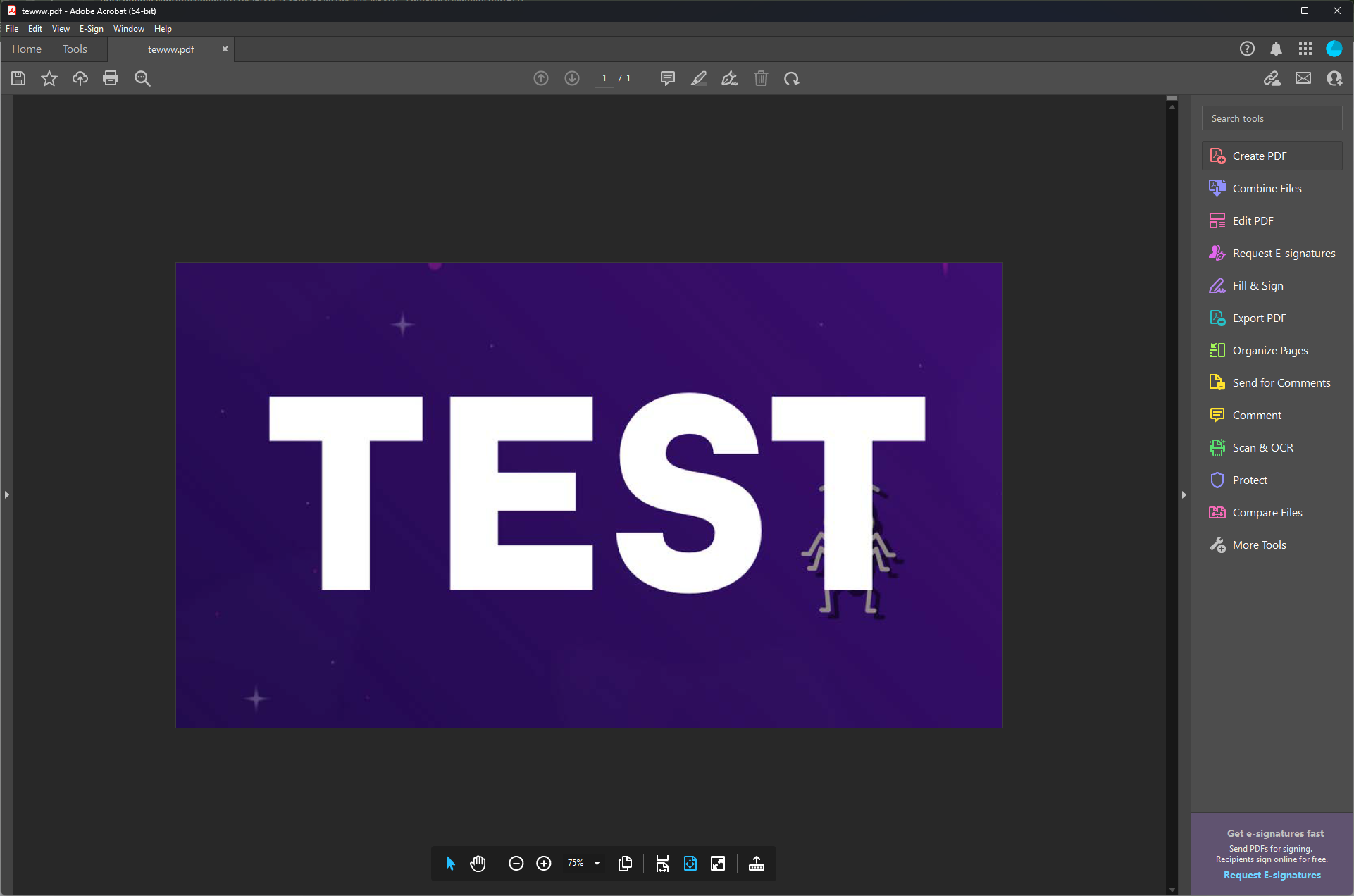Image resolution: width=1354 pixels, height=896 pixels.
Task: Toggle the Selection arrow tool
Action: click(450, 864)
